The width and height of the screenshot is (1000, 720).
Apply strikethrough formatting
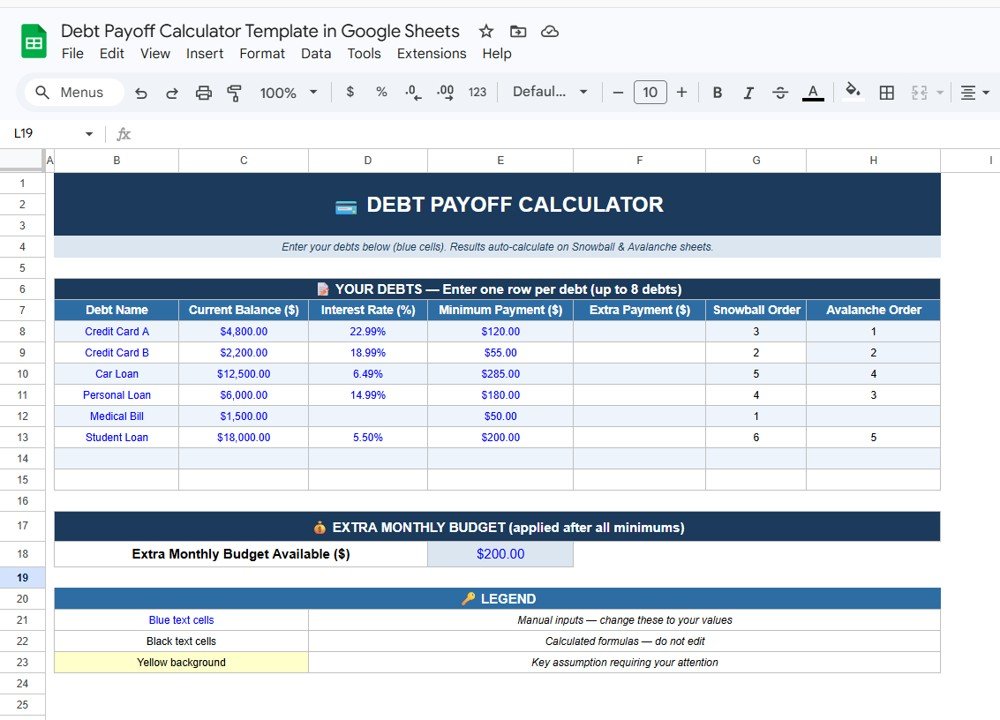pyautogui.click(x=780, y=92)
